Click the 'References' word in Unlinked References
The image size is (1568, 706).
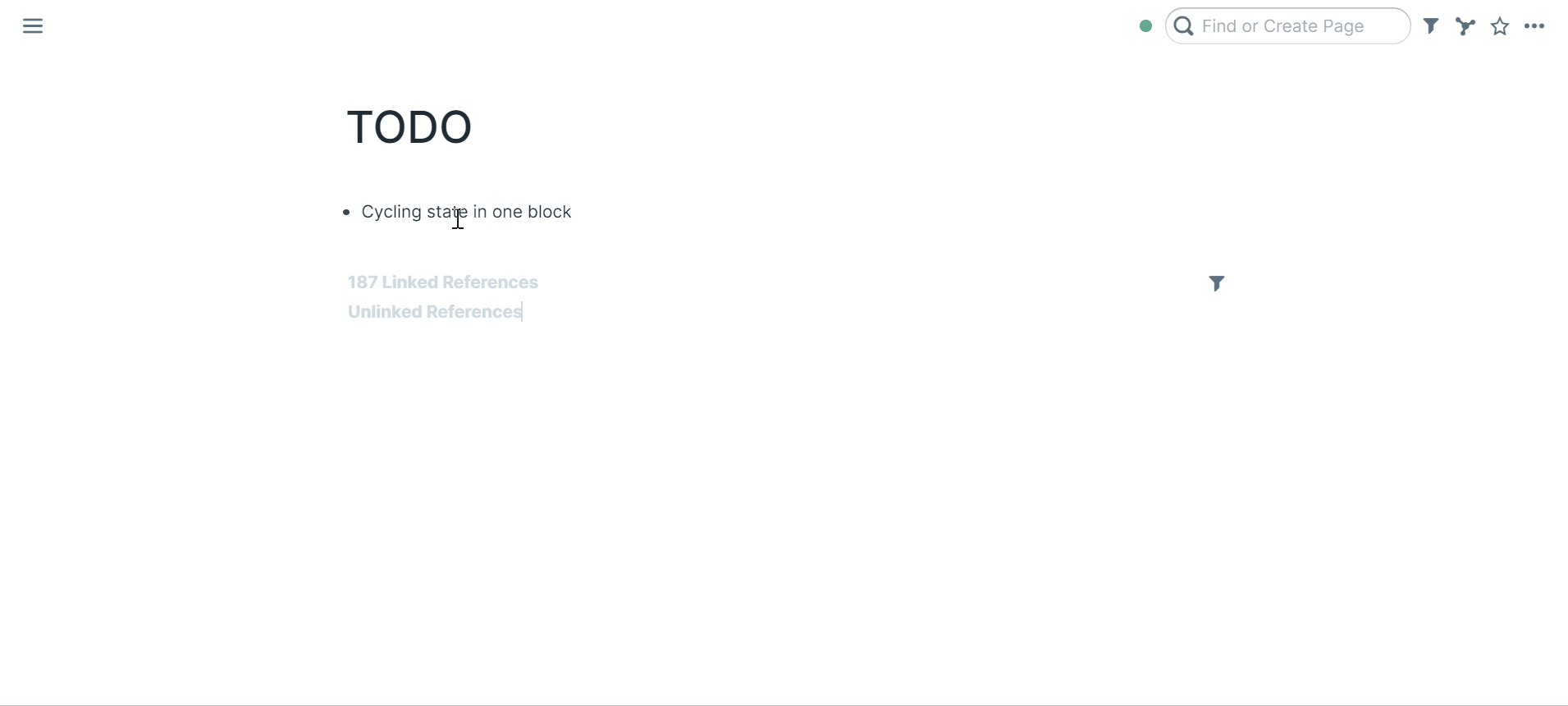pyautogui.click(x=474, y=312)
